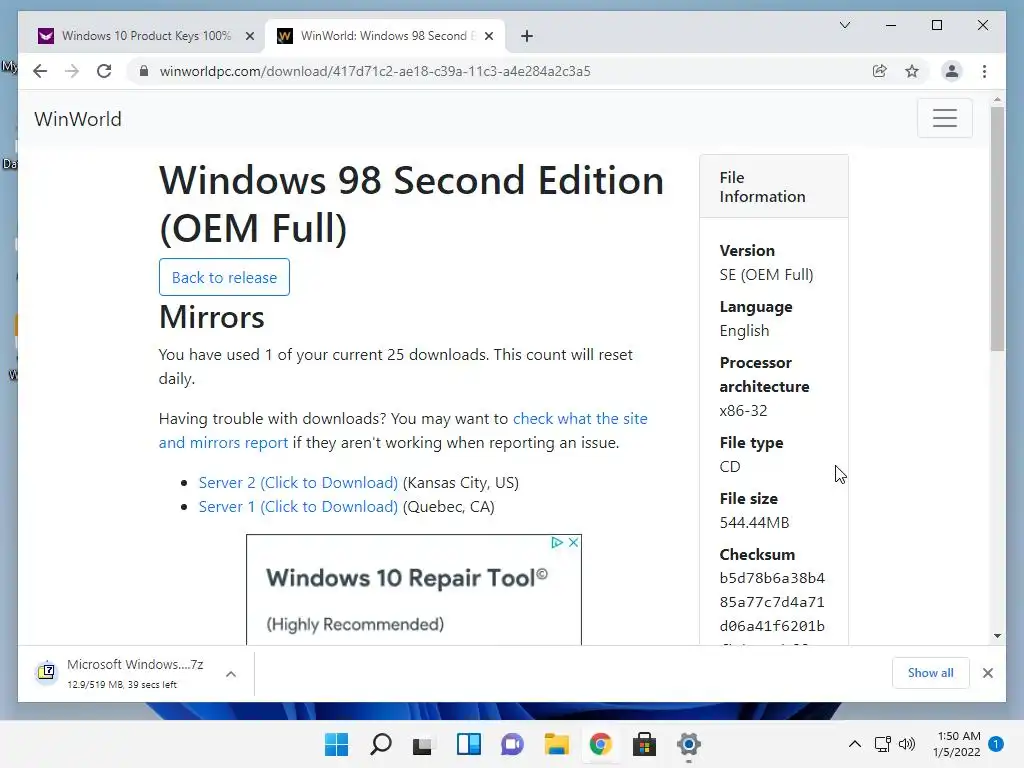Viewport: 1024px width, 768px height.
Task: Click the x86-32 architecture value
Action: (x=743, y=411)
